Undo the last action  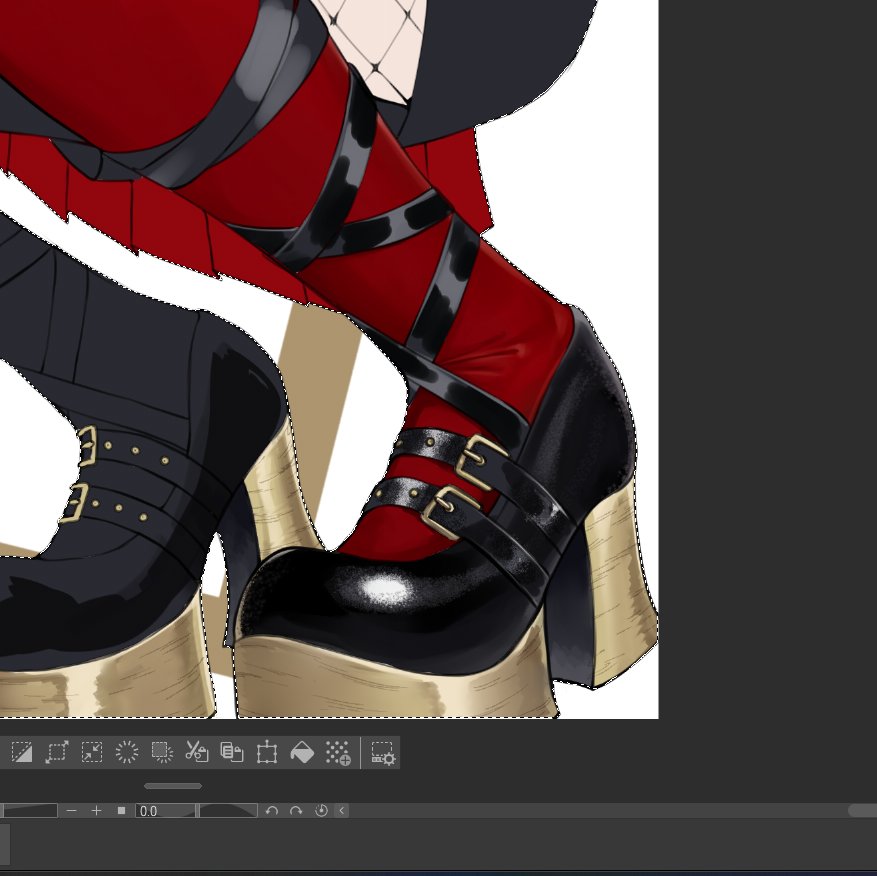(x=271, y=811)
